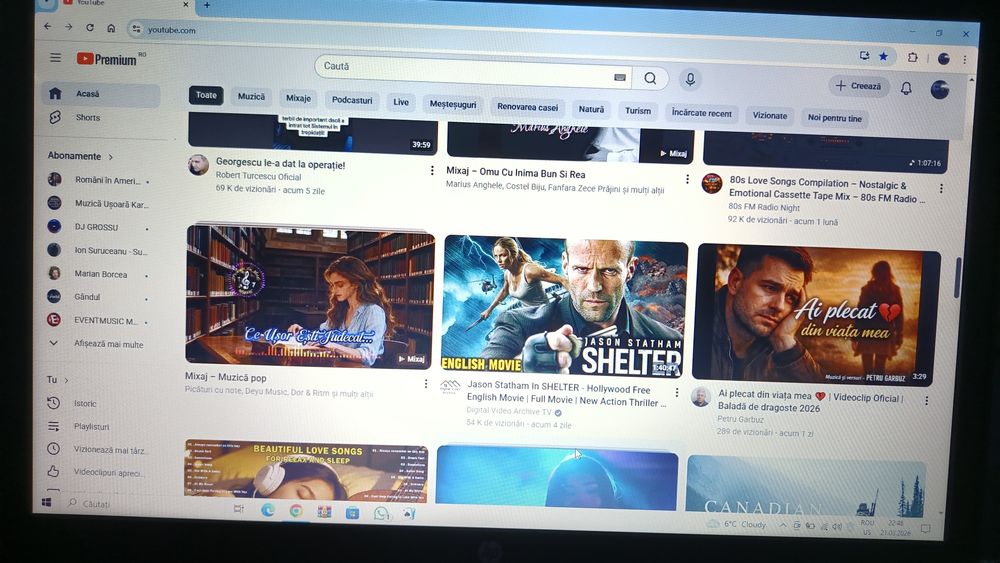Go back in browser
The image size is (1000, 563).
tap(47, 27)
